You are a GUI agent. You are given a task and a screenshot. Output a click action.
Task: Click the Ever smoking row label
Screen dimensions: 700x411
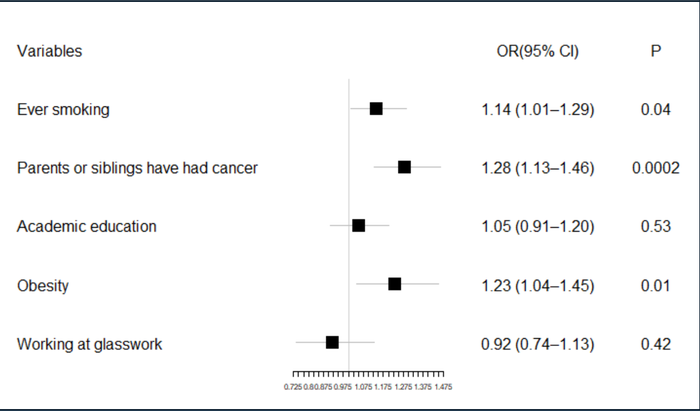click(x=63, y=109)
